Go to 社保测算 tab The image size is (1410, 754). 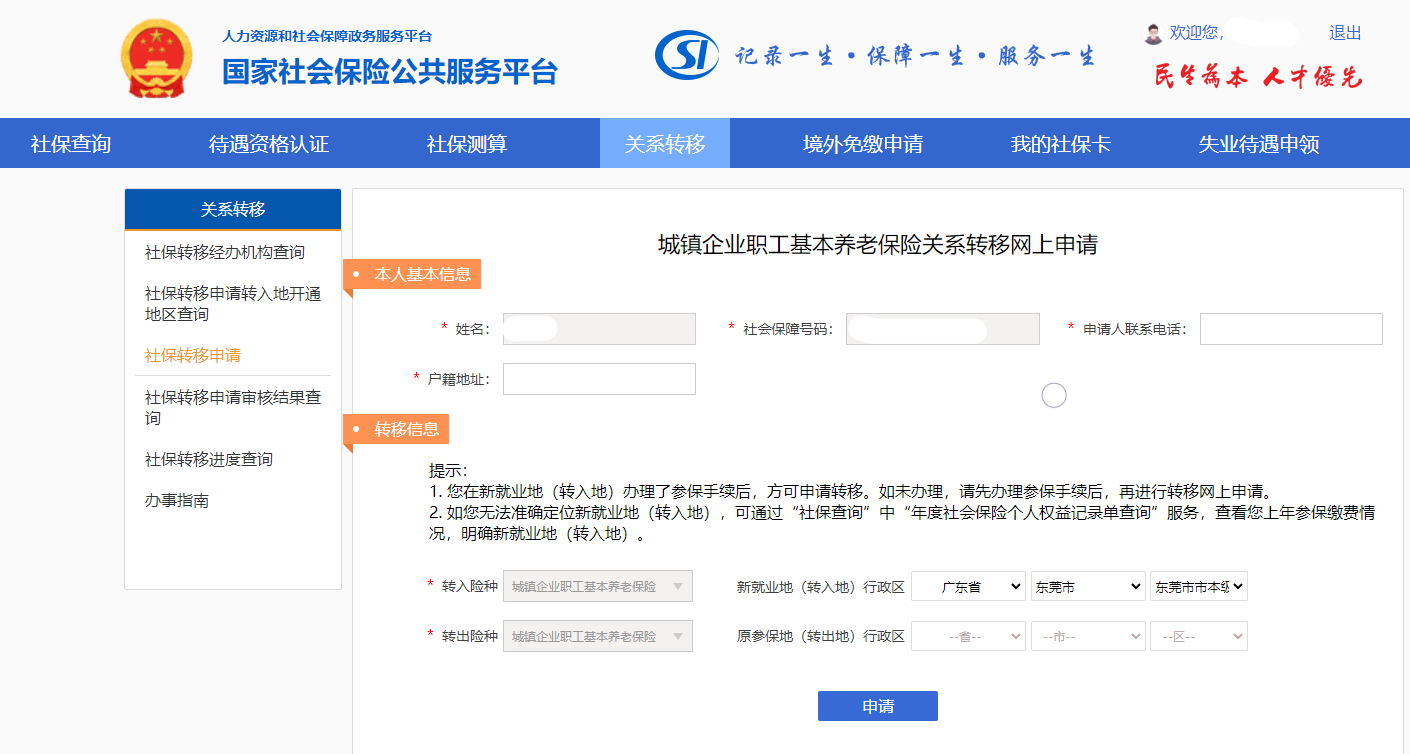pyautogui.click(x=467, y=144)
